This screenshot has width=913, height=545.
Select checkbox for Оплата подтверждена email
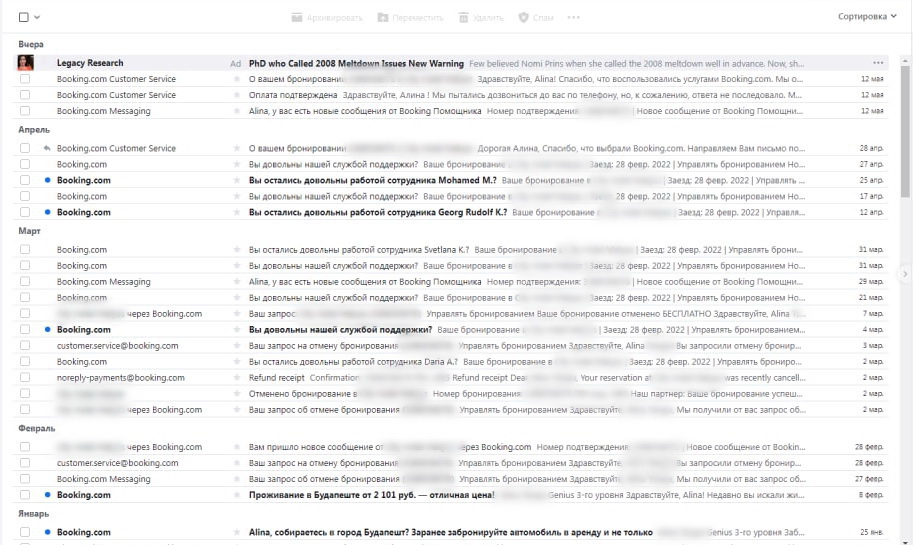[24, 94]
